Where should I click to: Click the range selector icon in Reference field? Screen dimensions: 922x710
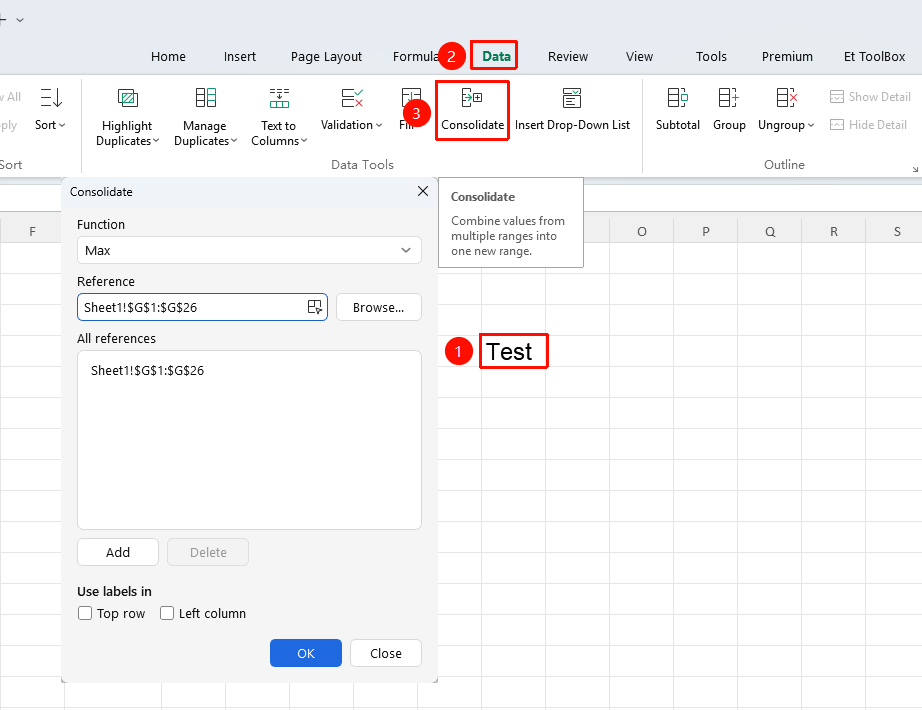tap(315, 307)
